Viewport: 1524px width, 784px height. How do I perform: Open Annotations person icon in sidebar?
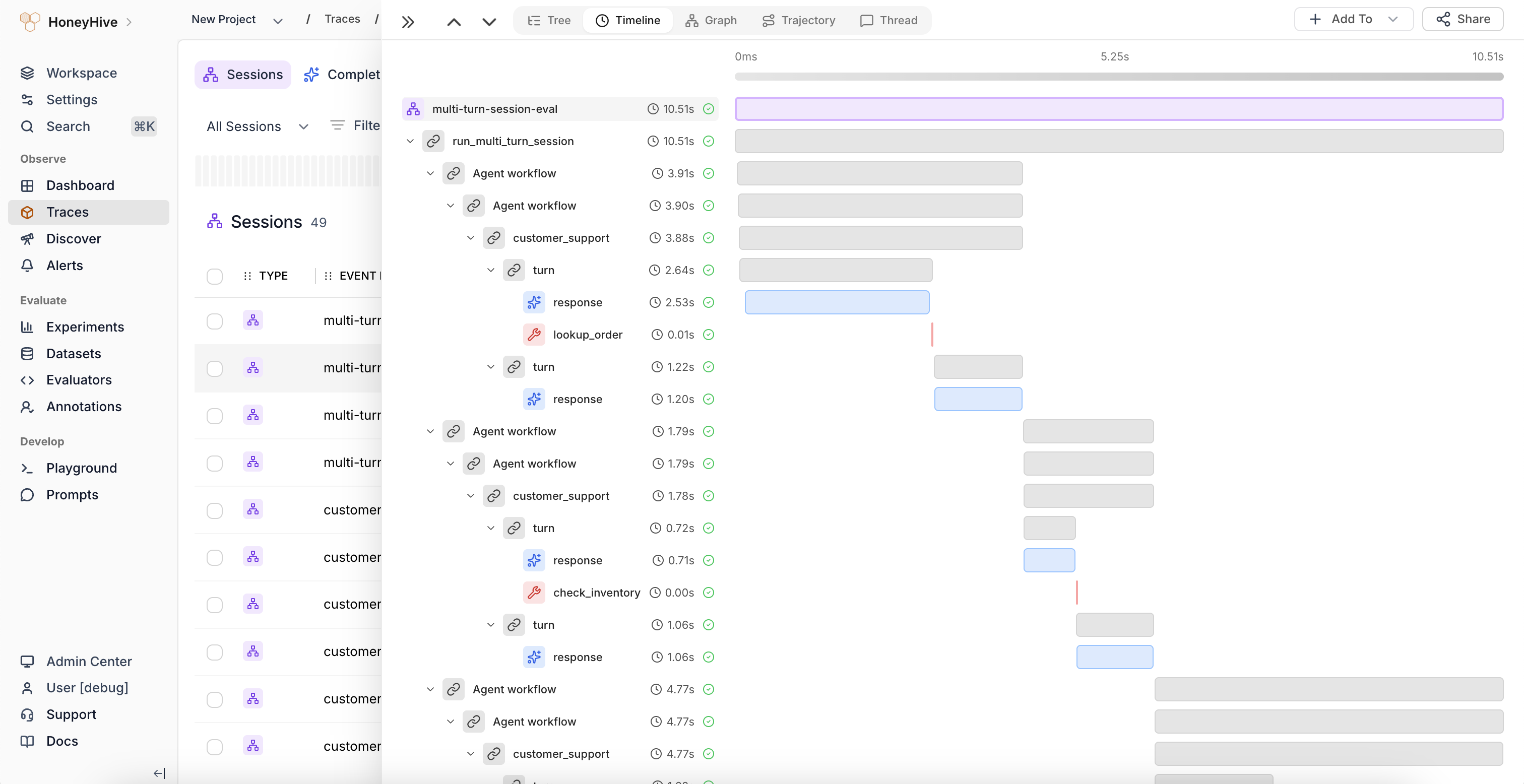click(x=27, y=407)
